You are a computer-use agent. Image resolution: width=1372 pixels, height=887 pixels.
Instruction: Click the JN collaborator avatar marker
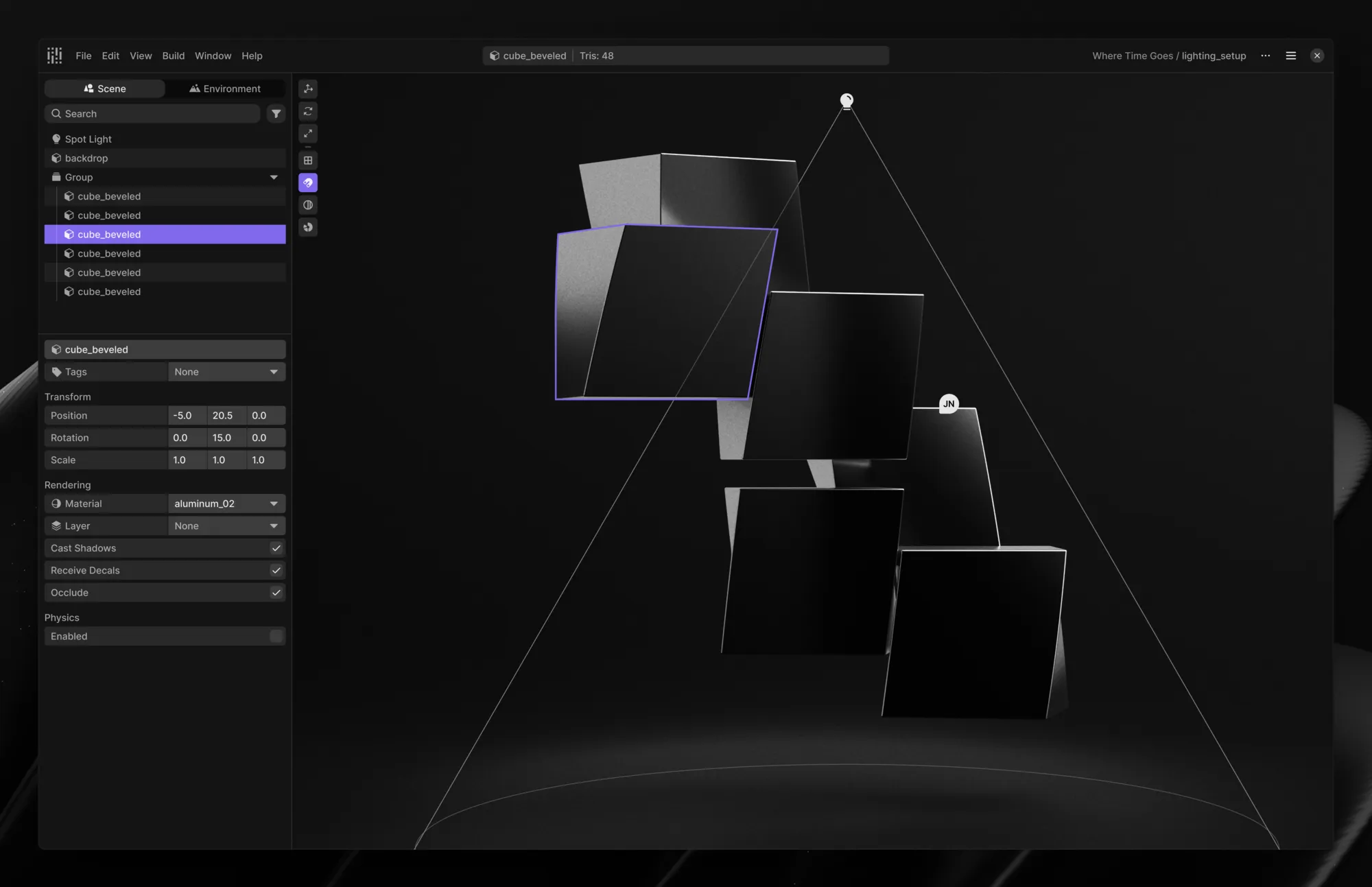coord(949,403)
